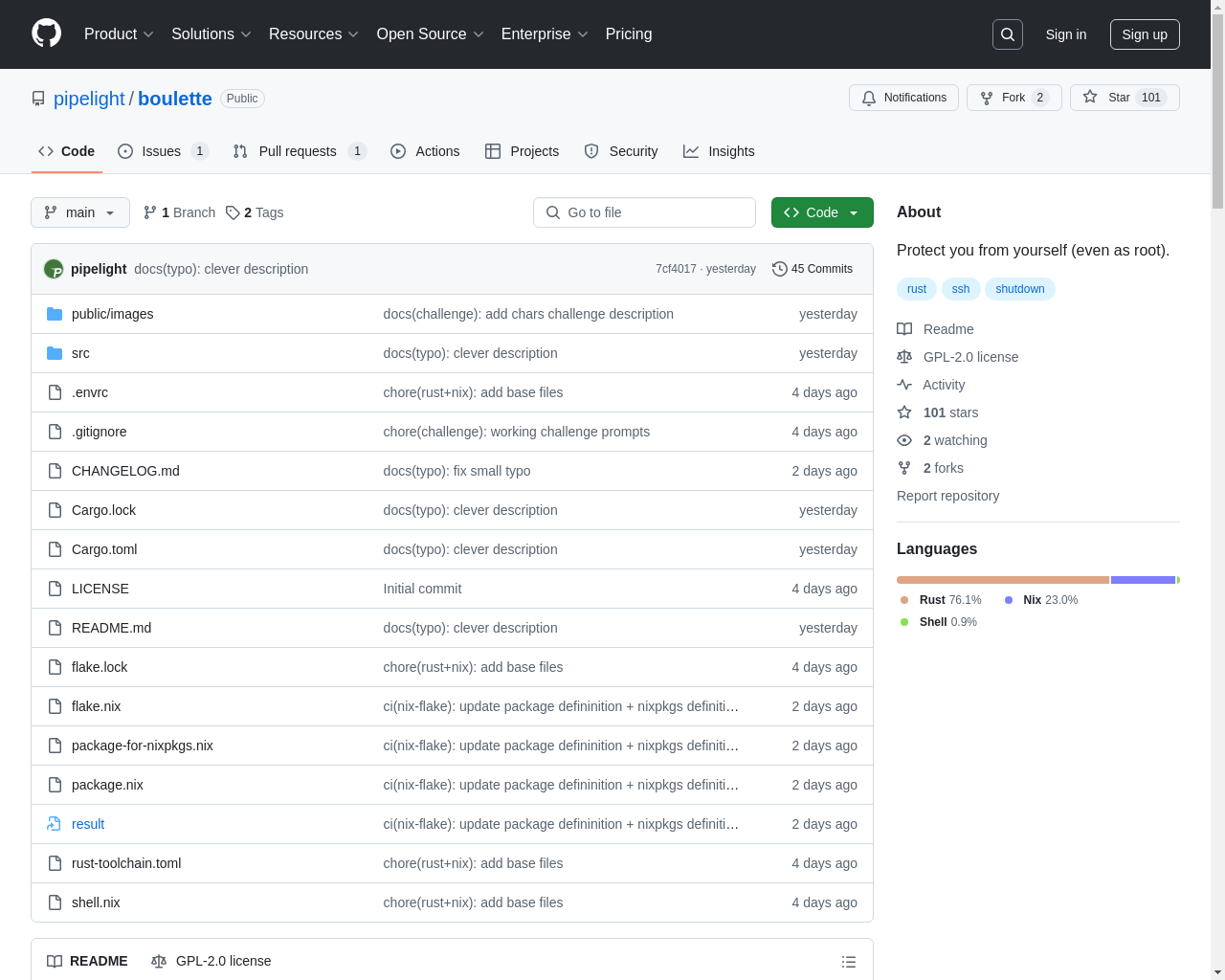1225x980 pixels.
Task: Click the tag icon next to Tags
Action: point(233,212)
